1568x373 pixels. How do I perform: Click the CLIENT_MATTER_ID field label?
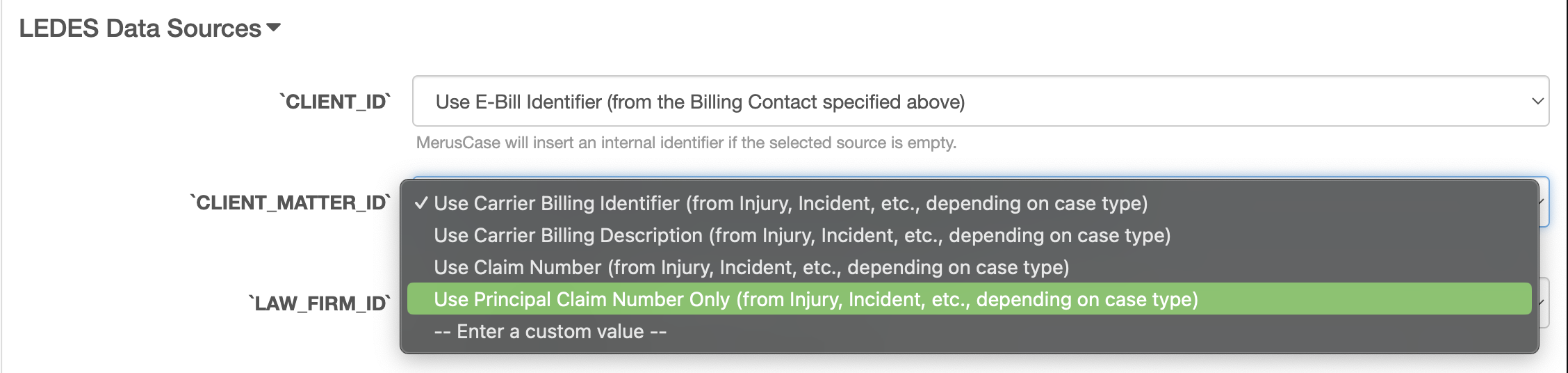[291, 203]
